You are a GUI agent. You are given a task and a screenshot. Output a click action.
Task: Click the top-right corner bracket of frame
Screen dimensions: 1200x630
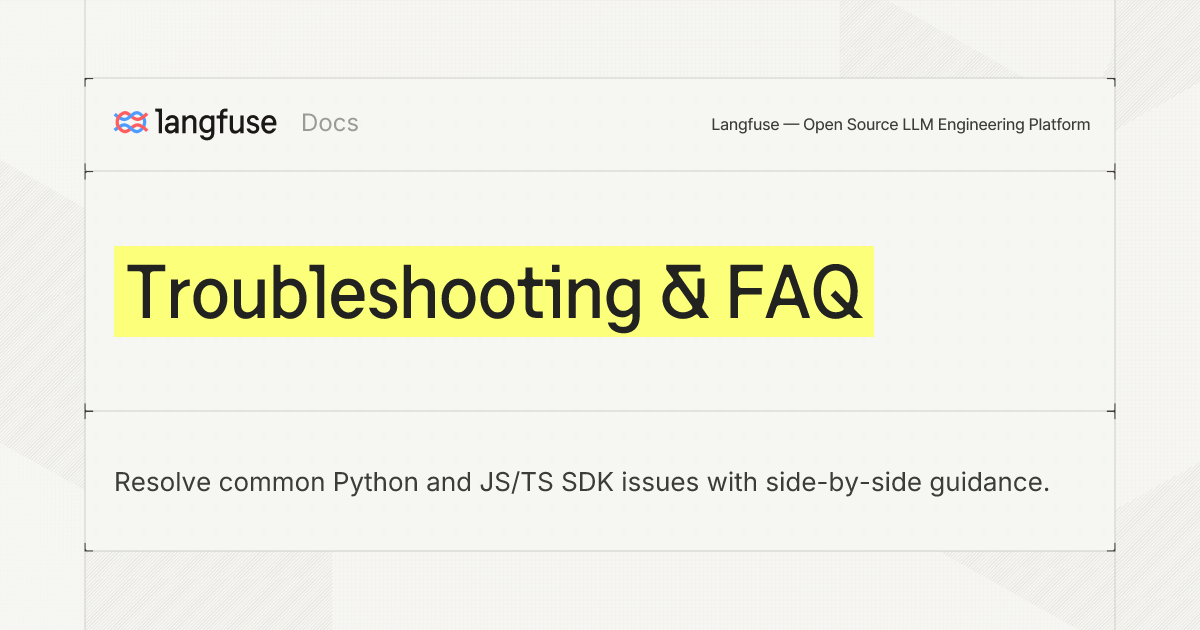tap(1110, 83)
